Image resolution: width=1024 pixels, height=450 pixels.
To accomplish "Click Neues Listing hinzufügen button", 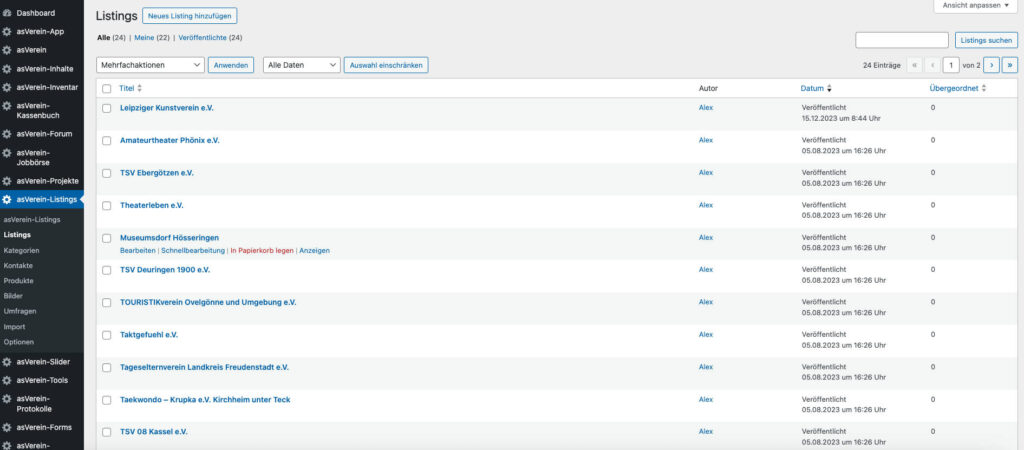I will (189, 16).
